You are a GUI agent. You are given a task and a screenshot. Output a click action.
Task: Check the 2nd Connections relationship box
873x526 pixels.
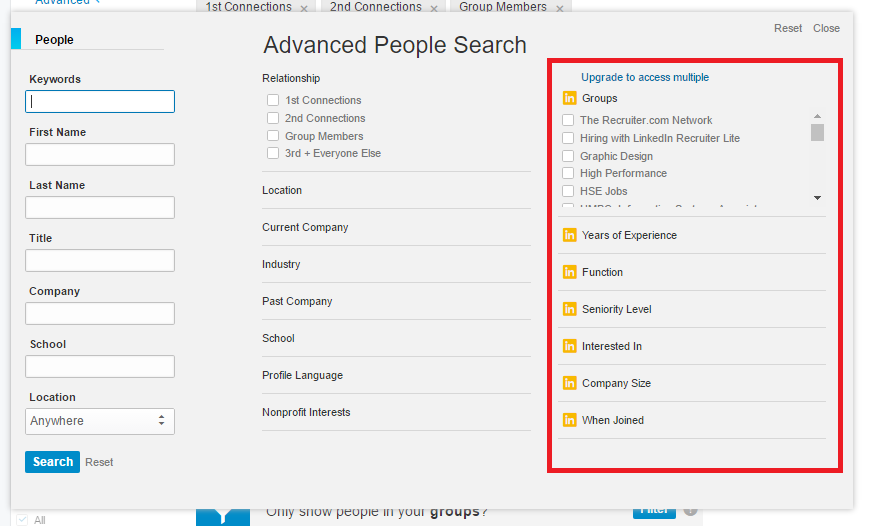coord(273,118)
